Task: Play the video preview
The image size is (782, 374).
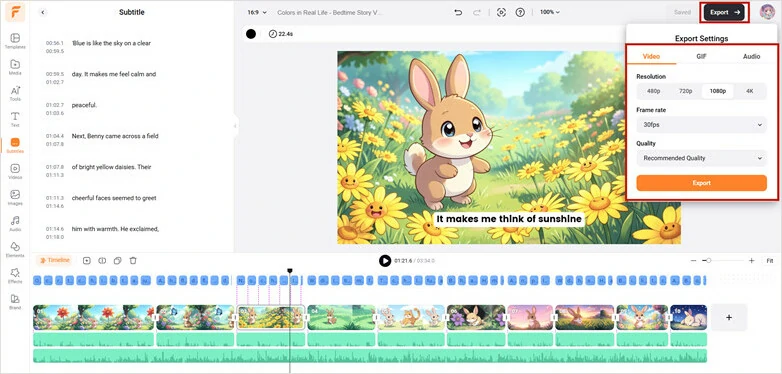Action: pos(385,260)
